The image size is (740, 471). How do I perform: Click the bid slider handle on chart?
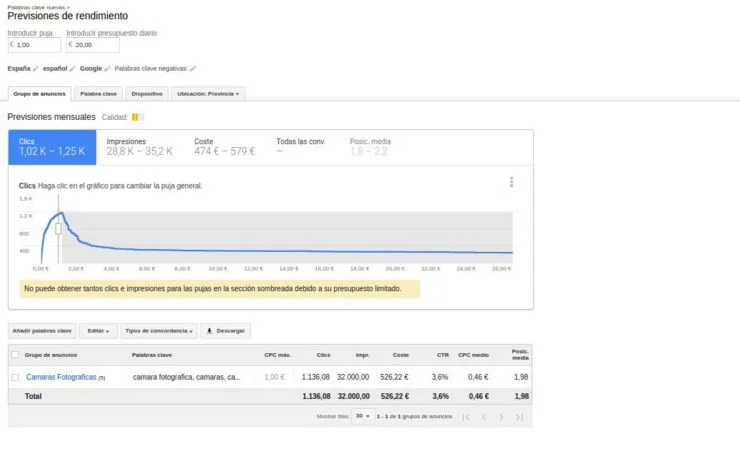(58, 228)
